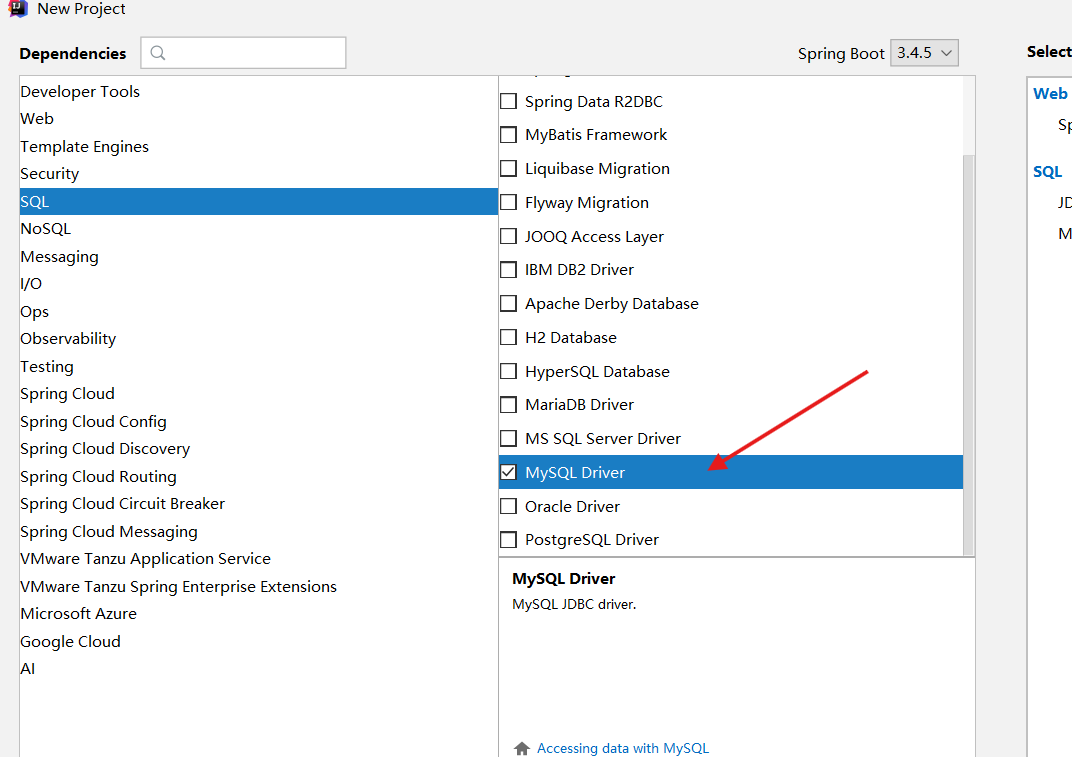Enable Apache Derby Database dependency

click(509, 303)
